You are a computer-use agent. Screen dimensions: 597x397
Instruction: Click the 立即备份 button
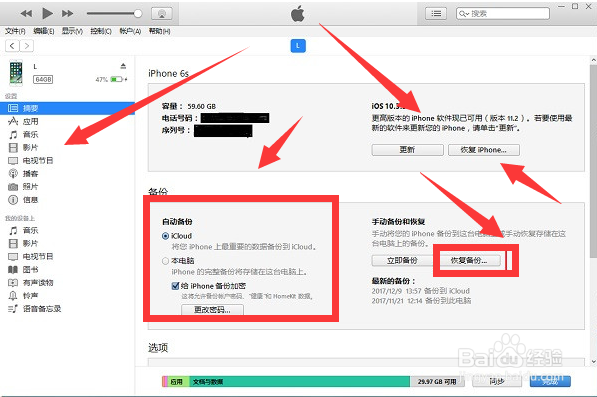402,261
